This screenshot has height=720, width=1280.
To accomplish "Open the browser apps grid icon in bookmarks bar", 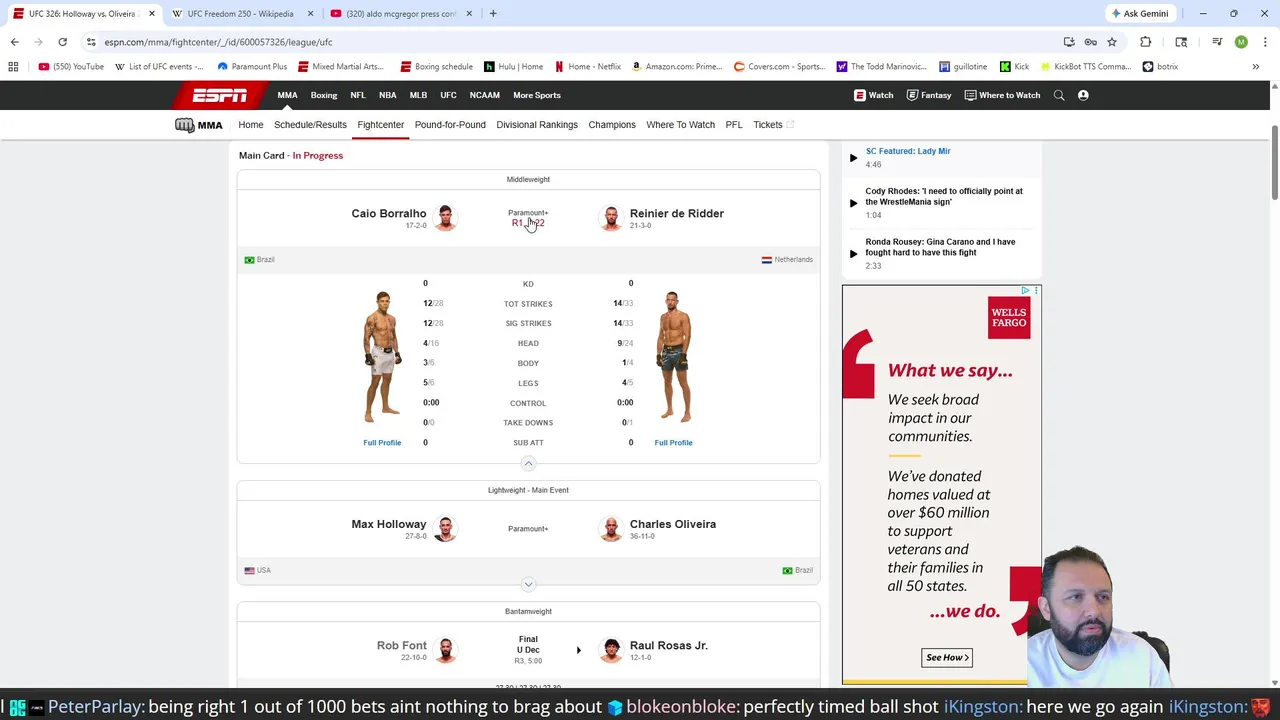I will coord(13,67).
